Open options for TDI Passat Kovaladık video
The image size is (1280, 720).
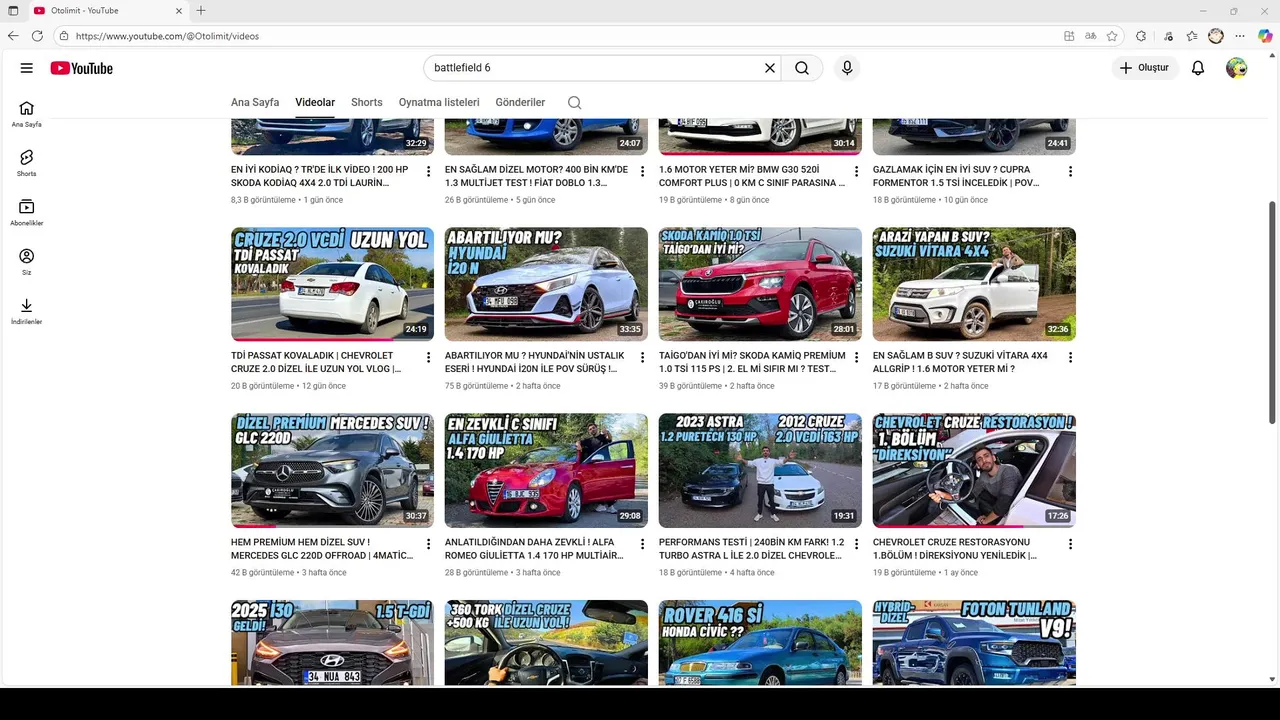429,358
